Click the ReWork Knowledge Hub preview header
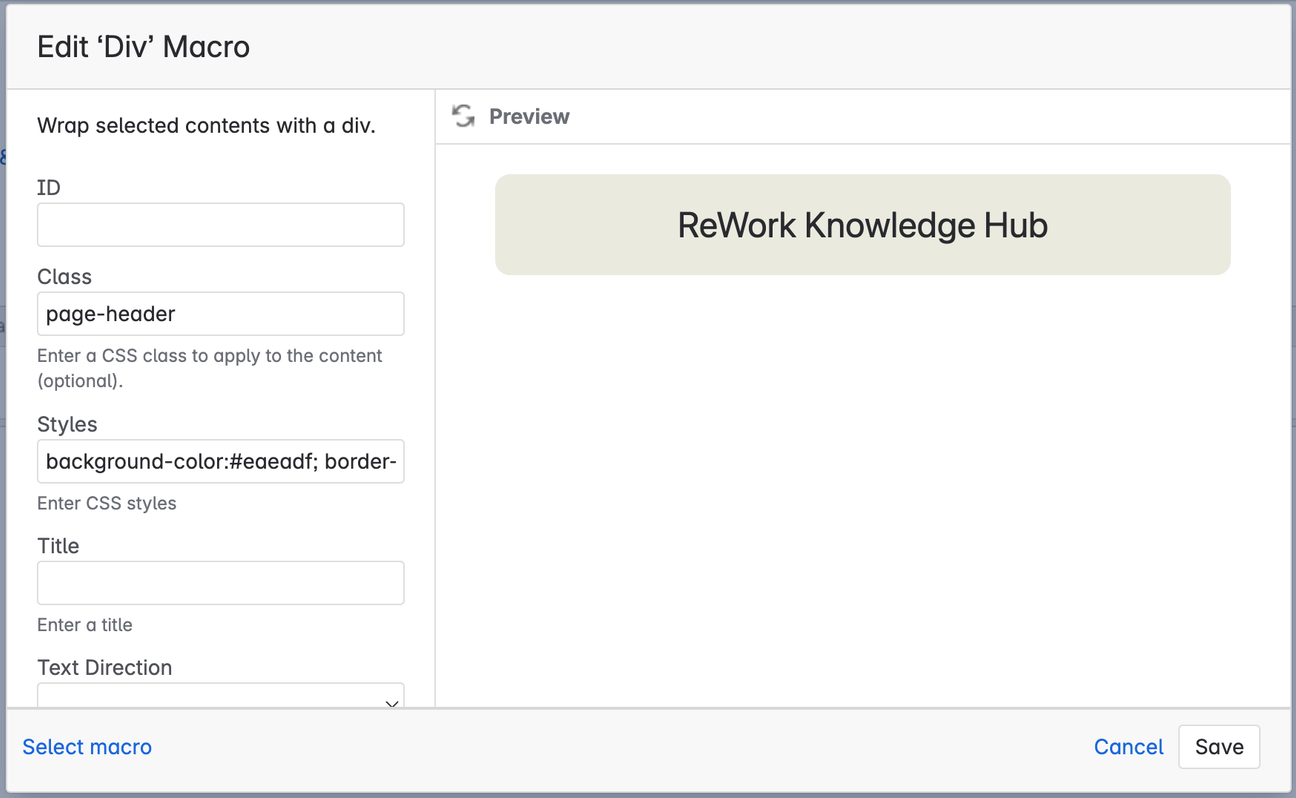The height and width of the screenshot is (798, 1296). [862, 225]
